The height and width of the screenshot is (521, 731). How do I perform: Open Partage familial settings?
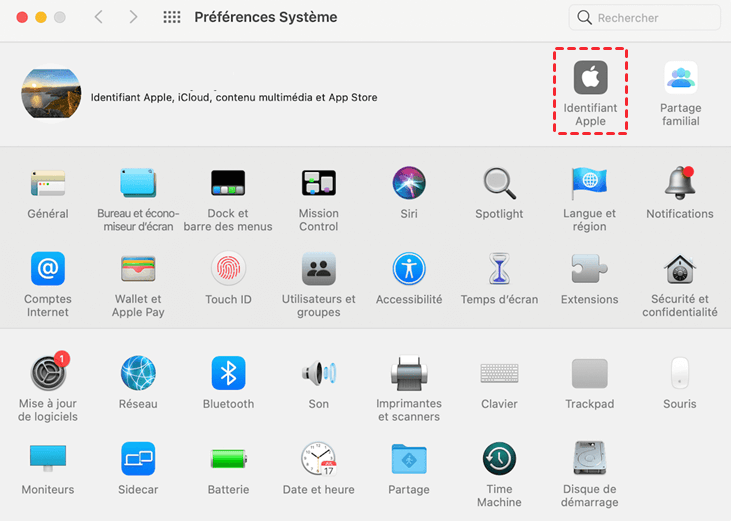(x=680, y=78)
